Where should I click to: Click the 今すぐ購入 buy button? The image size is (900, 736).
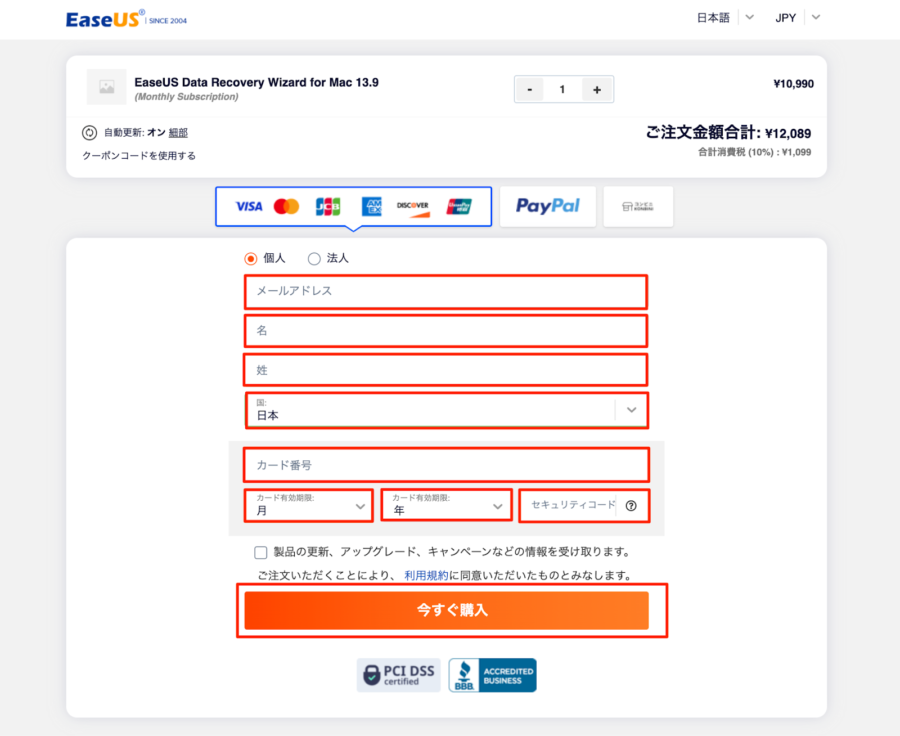click(447, 610)
